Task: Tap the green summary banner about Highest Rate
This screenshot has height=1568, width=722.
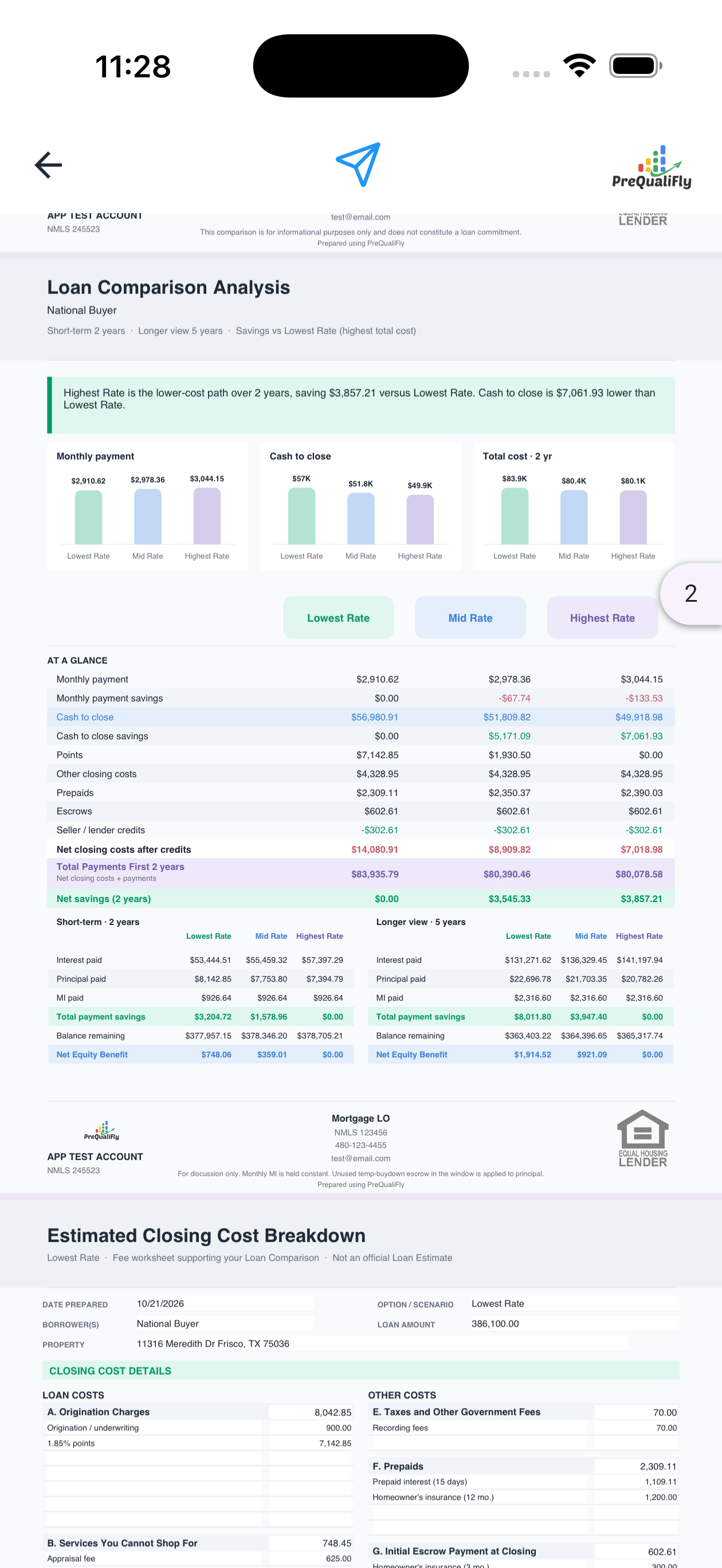Action: coord(361,405)
